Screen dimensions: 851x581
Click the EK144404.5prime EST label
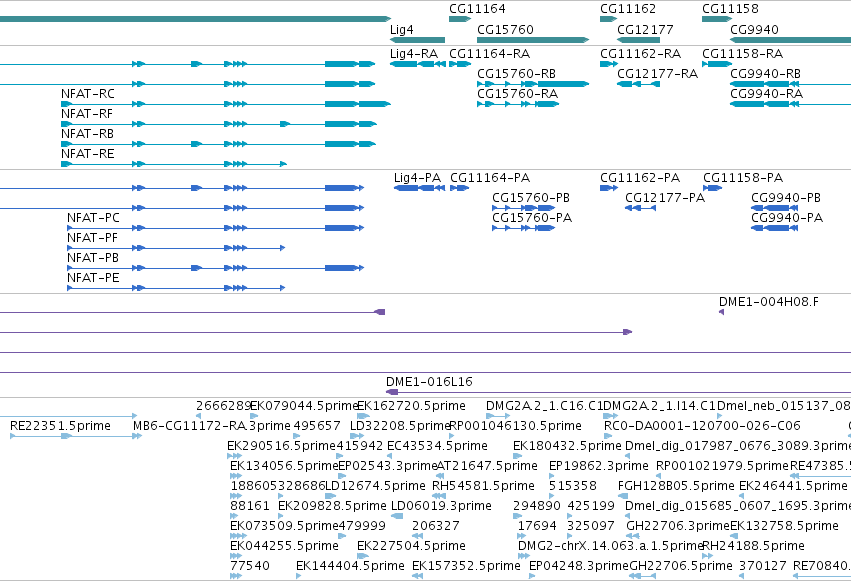click(x=350, y=566)
